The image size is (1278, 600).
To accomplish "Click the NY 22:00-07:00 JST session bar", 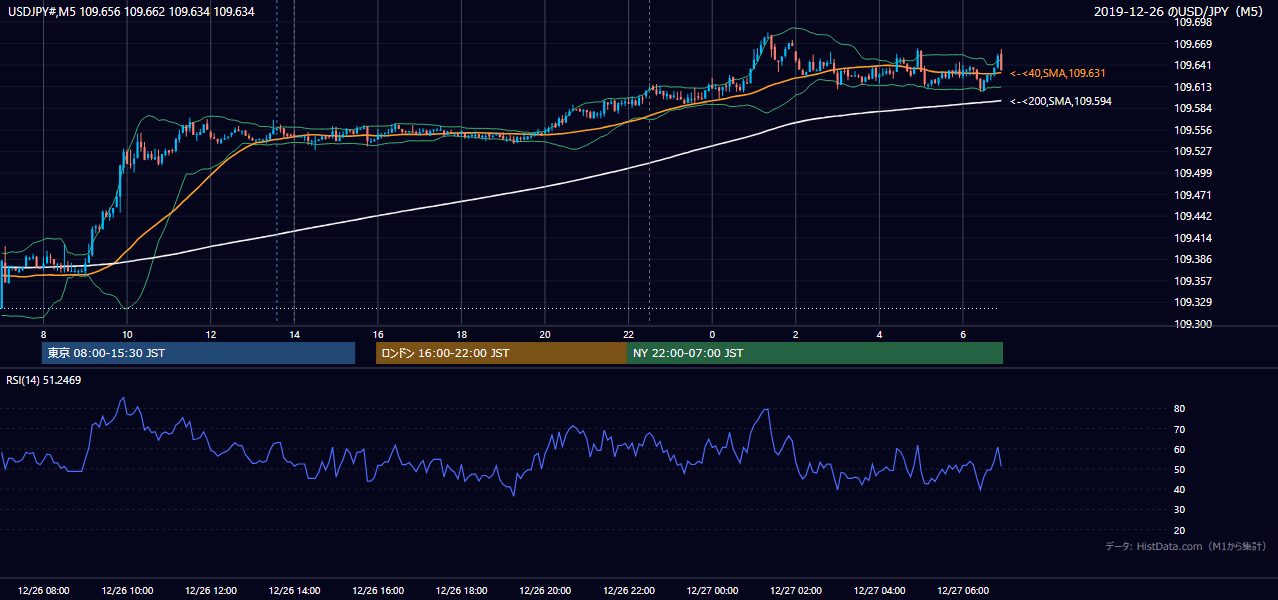I will 815,353.
